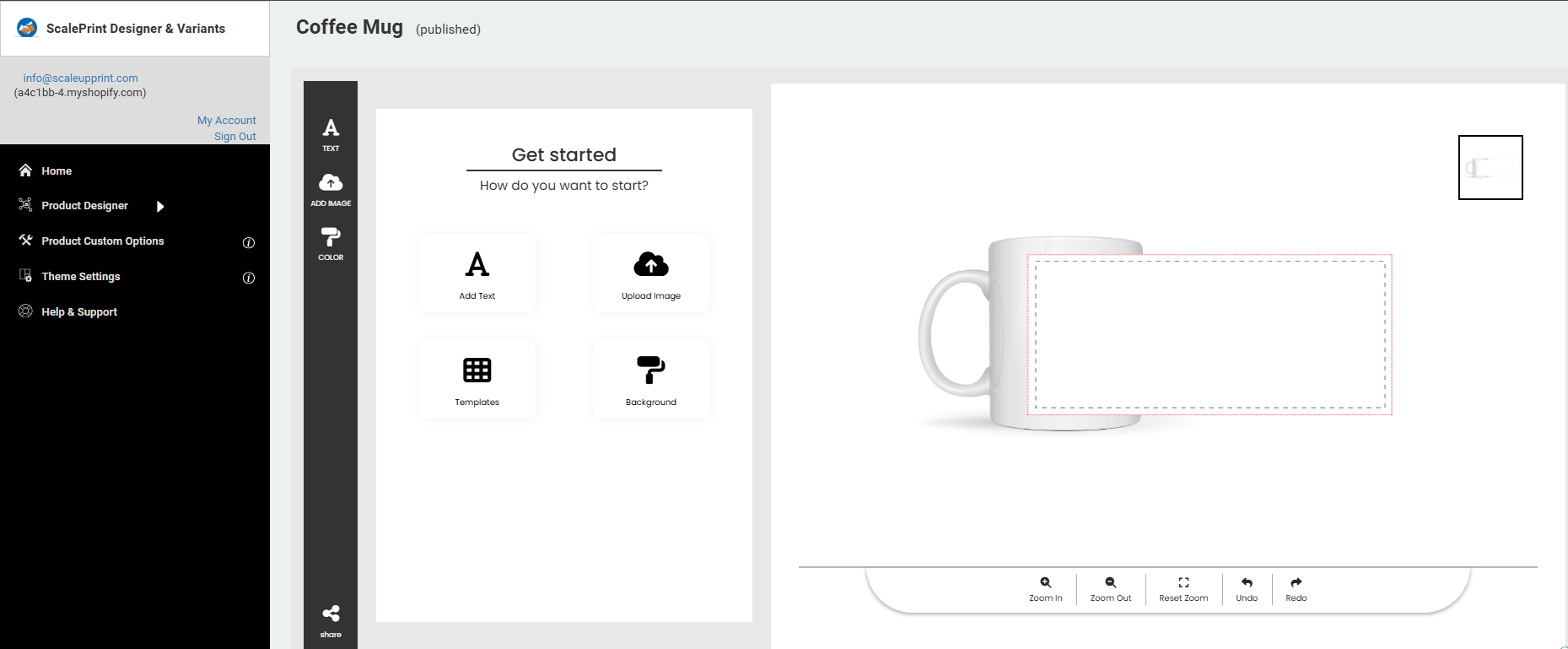
Task: Click inside the dashed print area on the mug
Action: 1210,334
